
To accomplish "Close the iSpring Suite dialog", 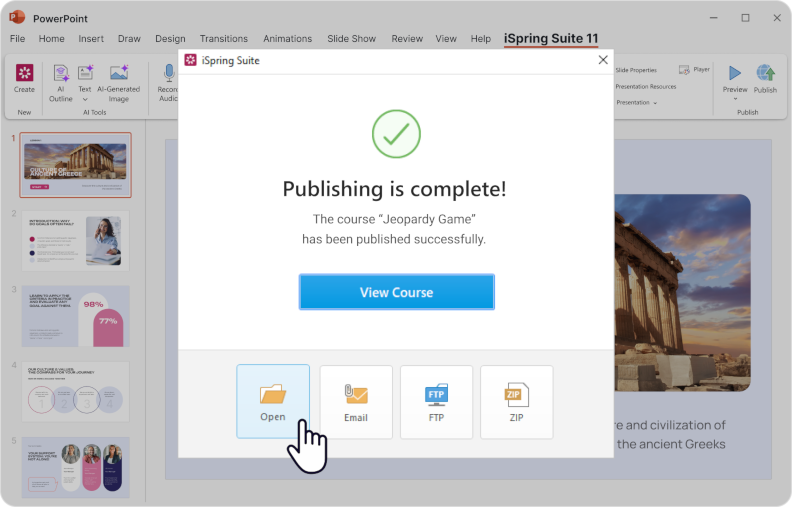I will pyautogui.click(x=603, y=60).
